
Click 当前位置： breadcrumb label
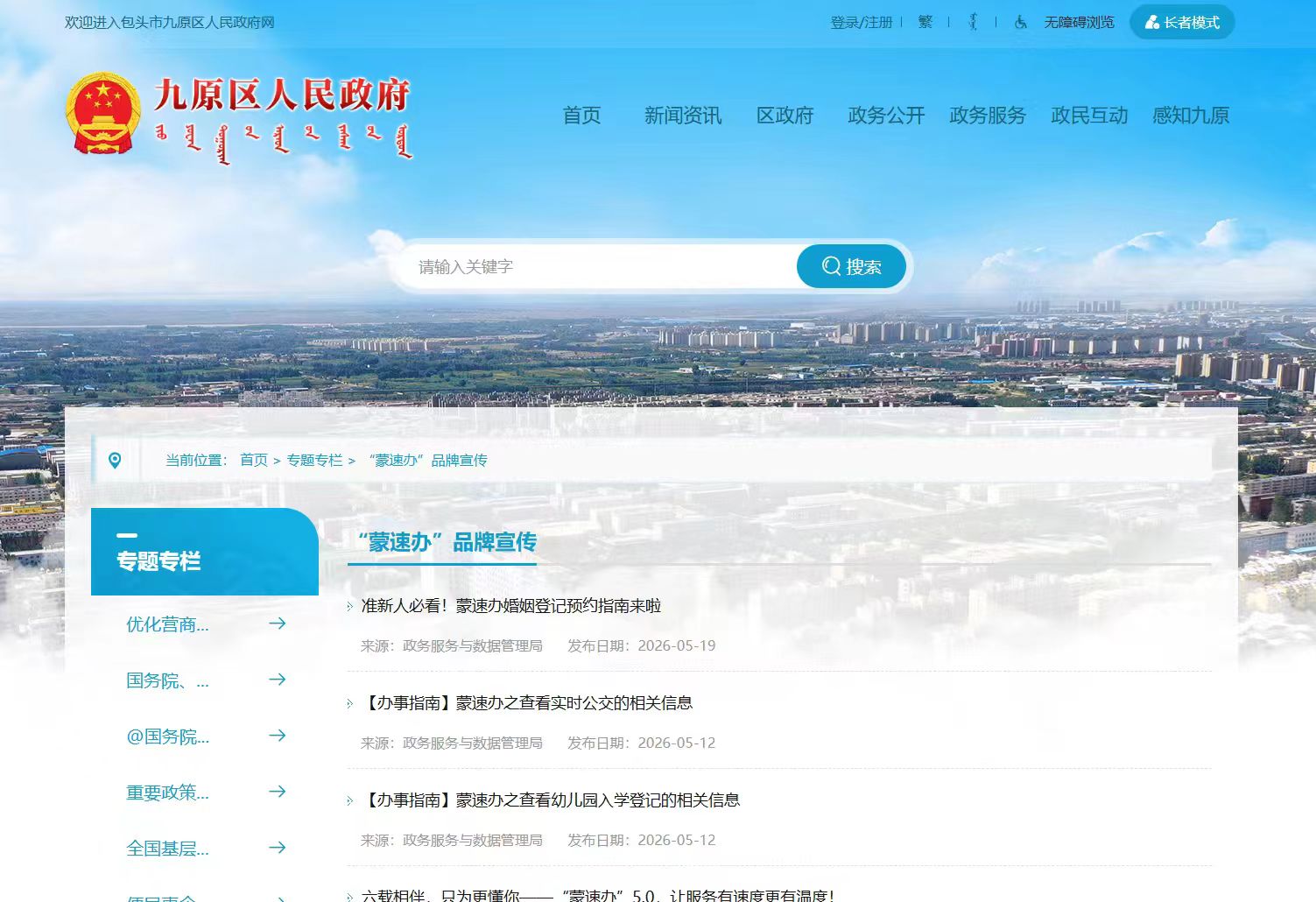click(x=196, y=461)
